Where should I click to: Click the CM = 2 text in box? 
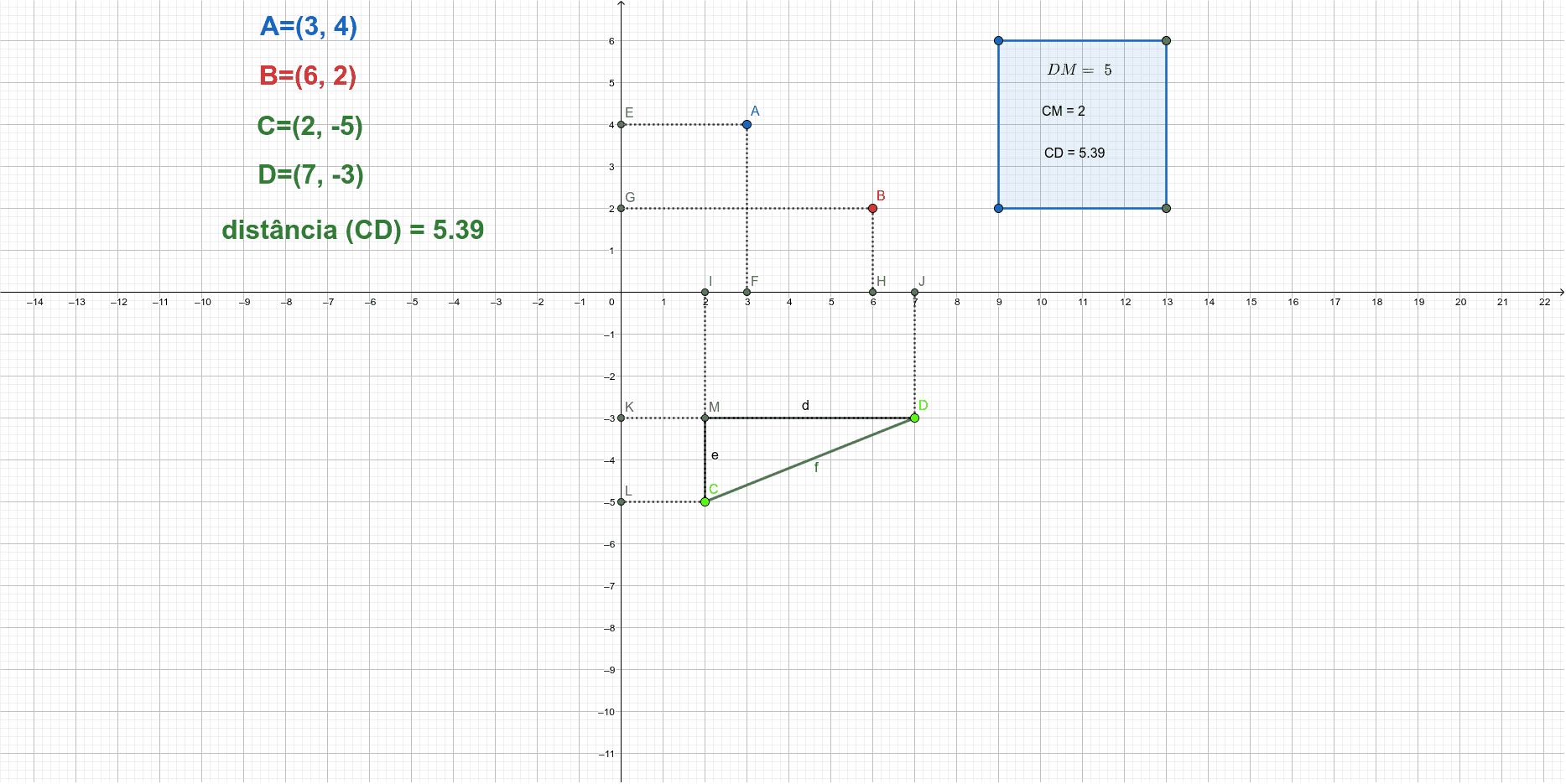1064,111
